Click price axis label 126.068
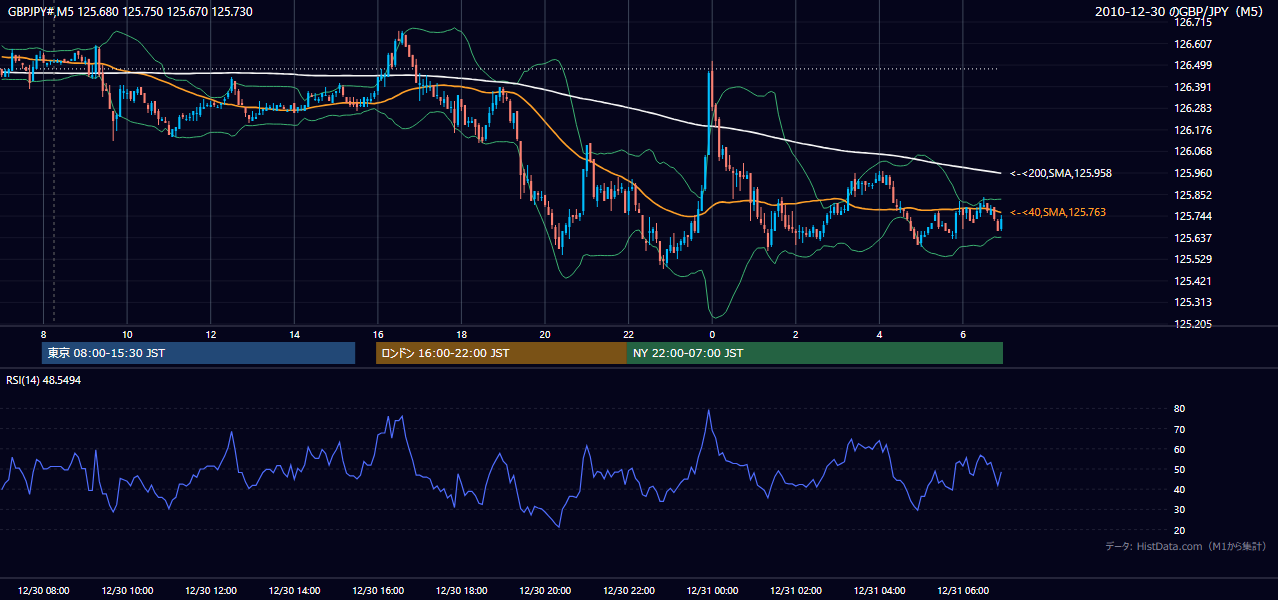The image size is (1278, 600). [1193, 151]
